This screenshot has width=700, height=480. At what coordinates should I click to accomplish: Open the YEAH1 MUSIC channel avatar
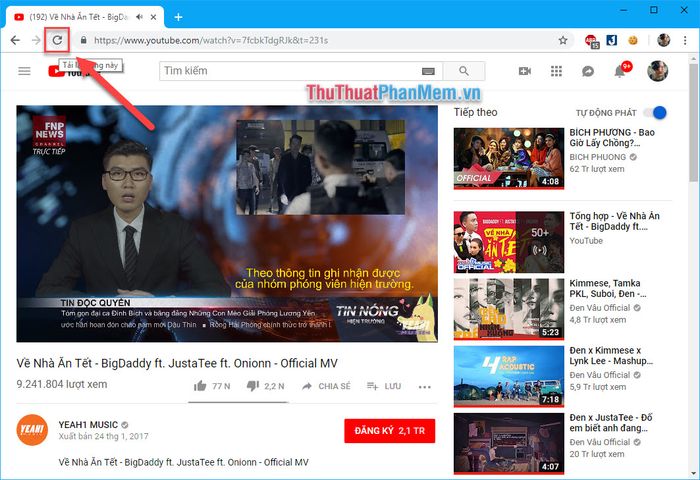coord(32,430)
